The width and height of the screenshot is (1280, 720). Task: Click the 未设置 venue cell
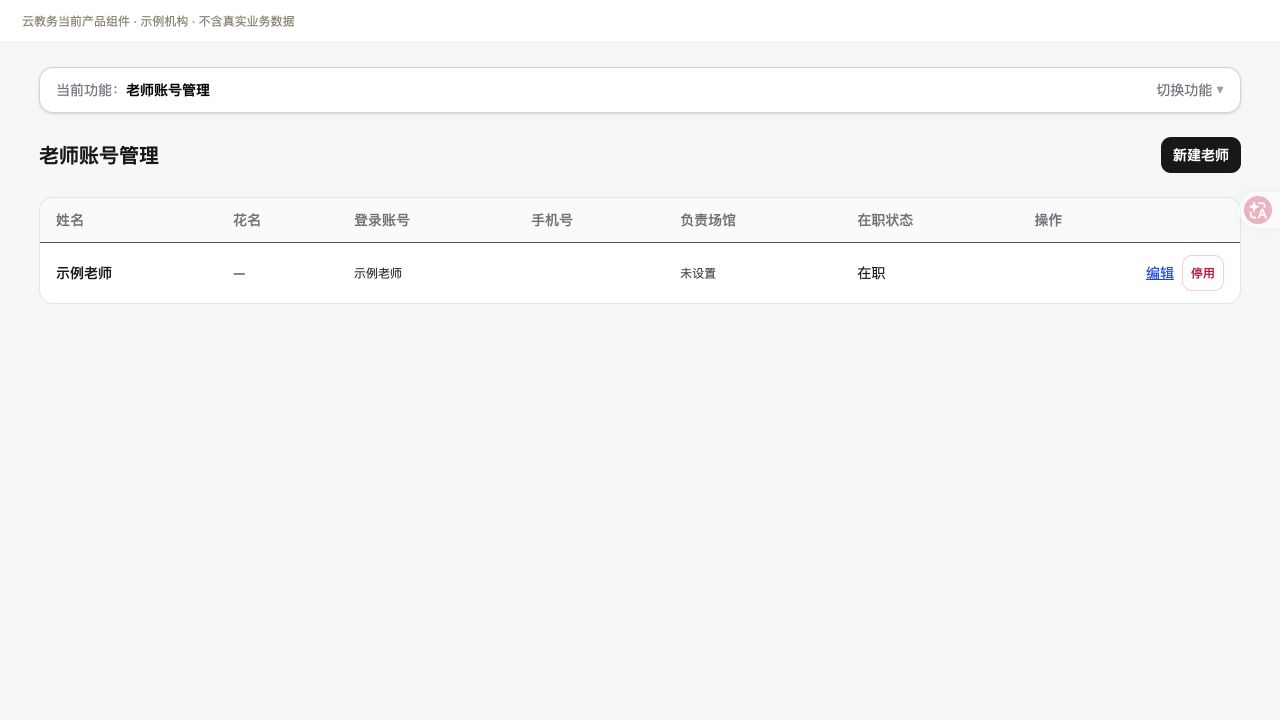coord(698,273)
